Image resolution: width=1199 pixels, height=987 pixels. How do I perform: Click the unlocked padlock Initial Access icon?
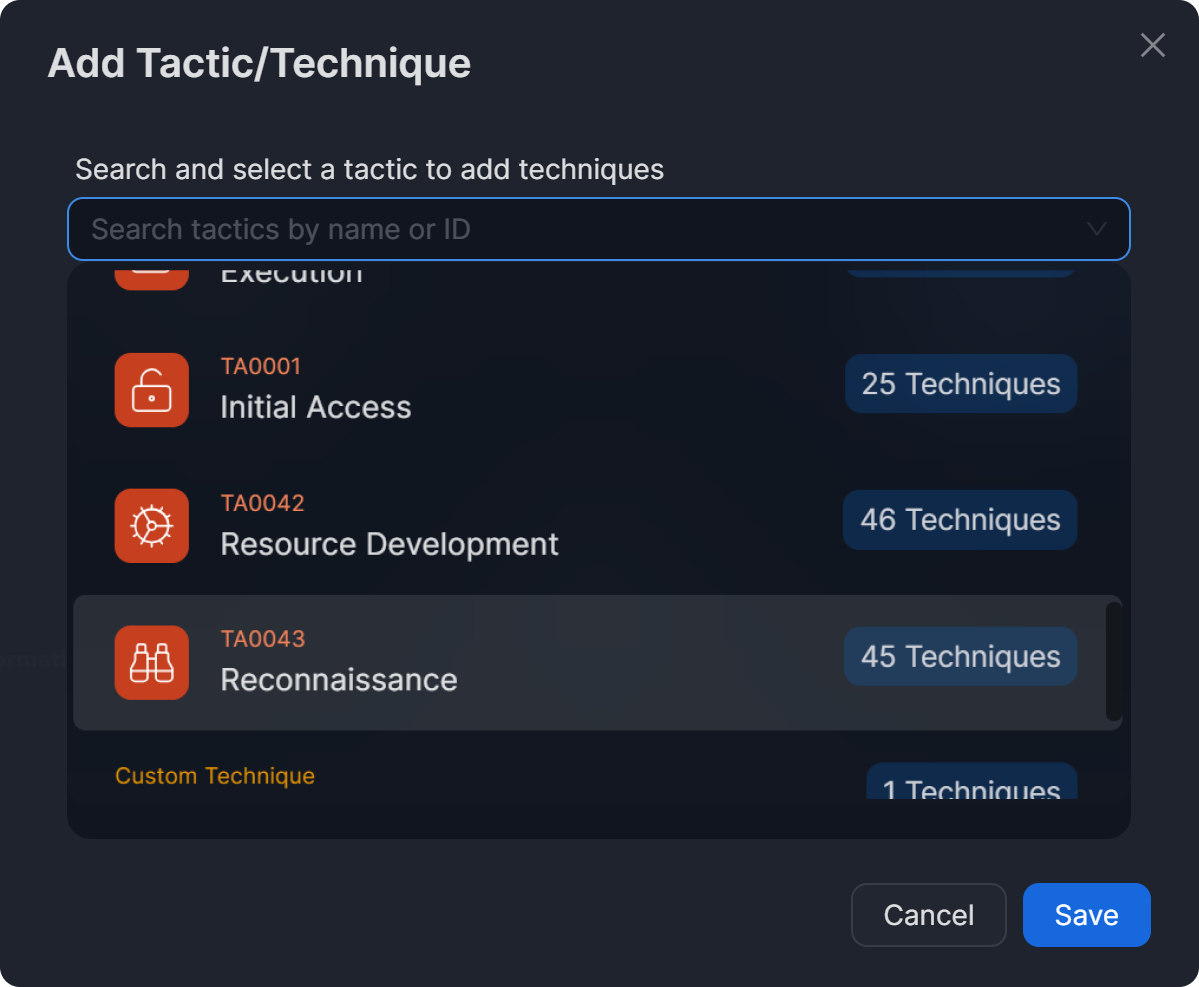152,390
